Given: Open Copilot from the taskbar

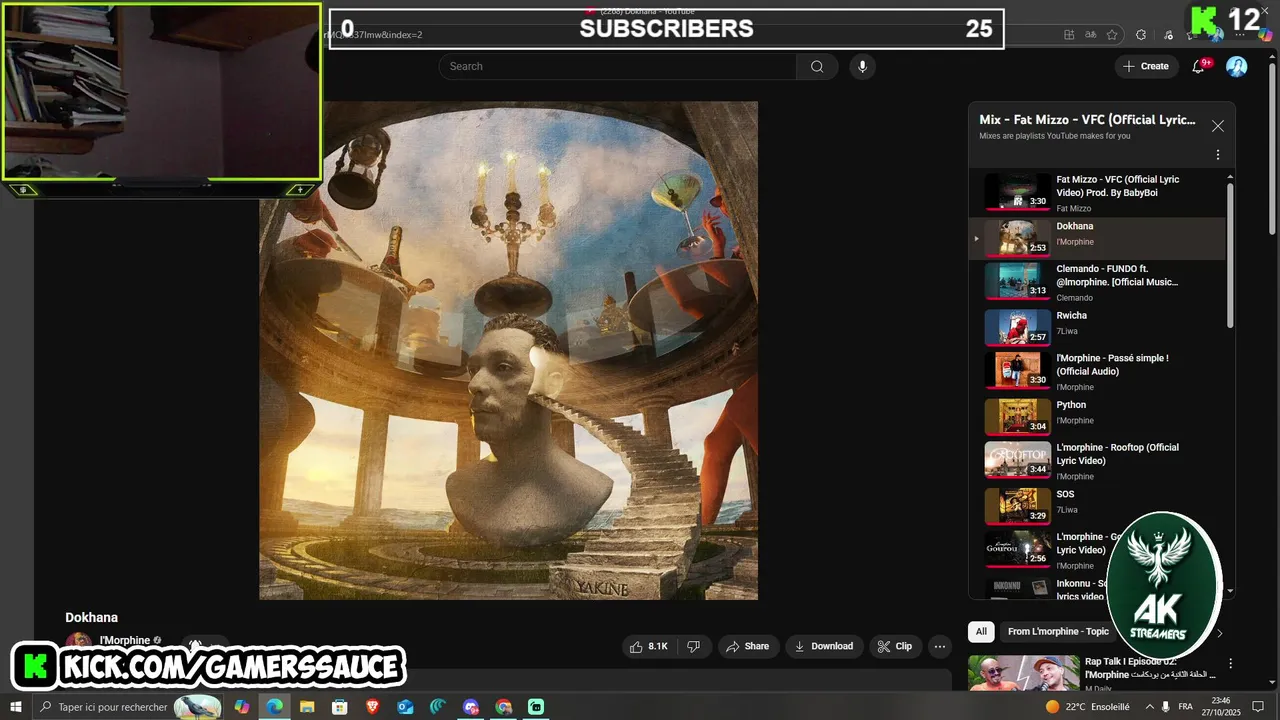Looking at the screenshot, I should point(241,707).
